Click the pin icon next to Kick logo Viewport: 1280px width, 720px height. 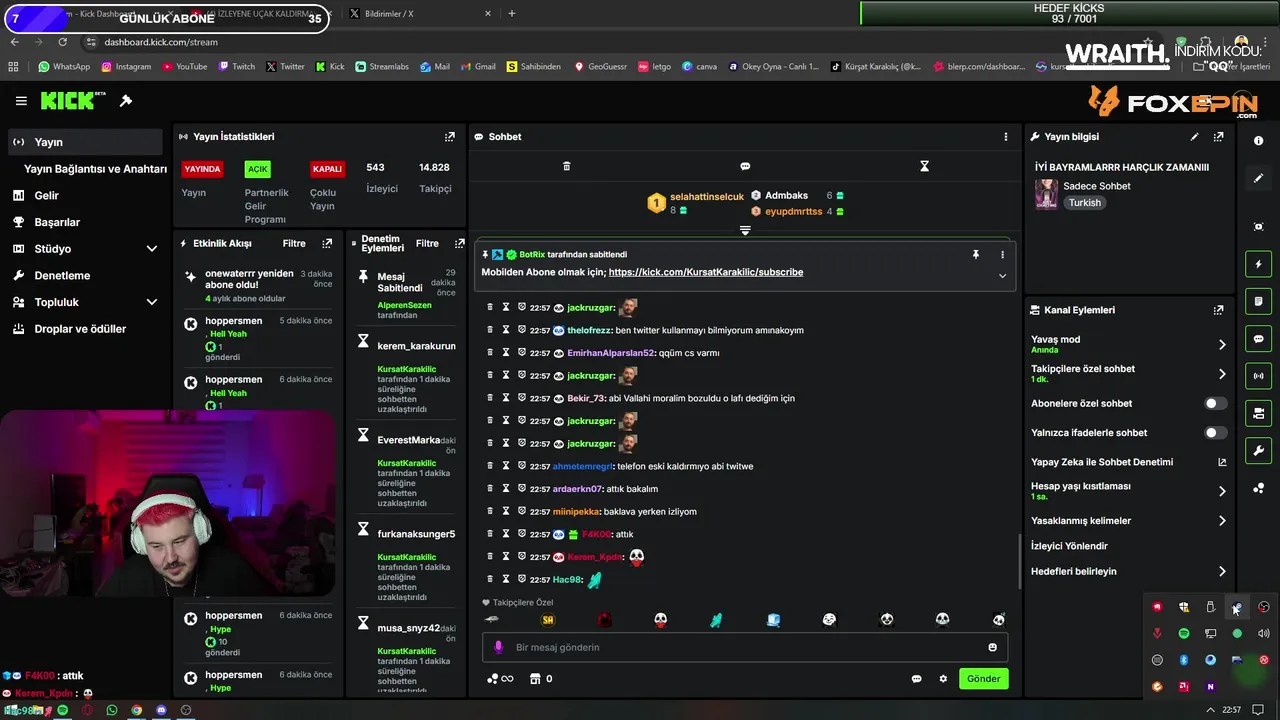tap(126, 101)
